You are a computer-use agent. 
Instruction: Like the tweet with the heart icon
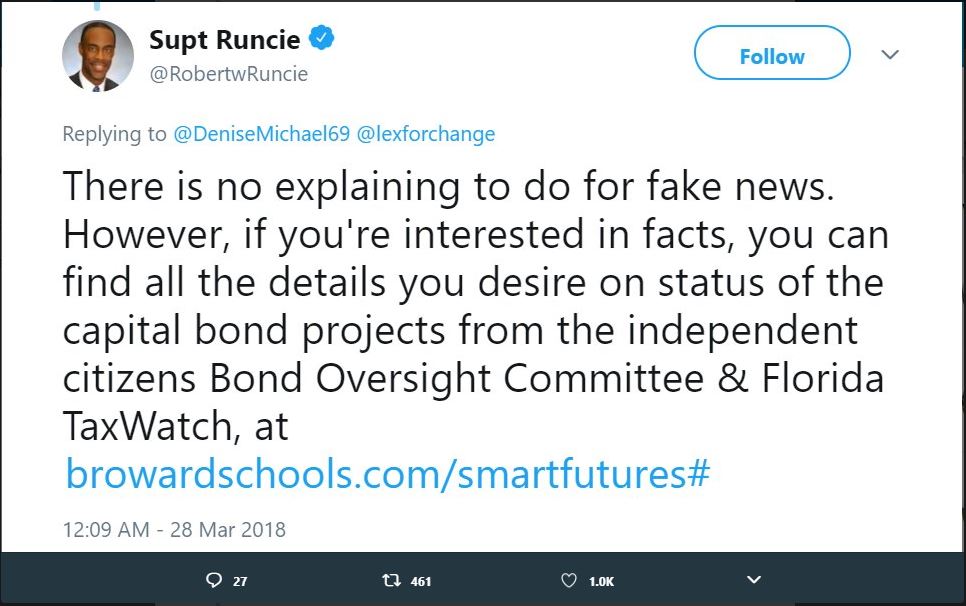point(569,580)
